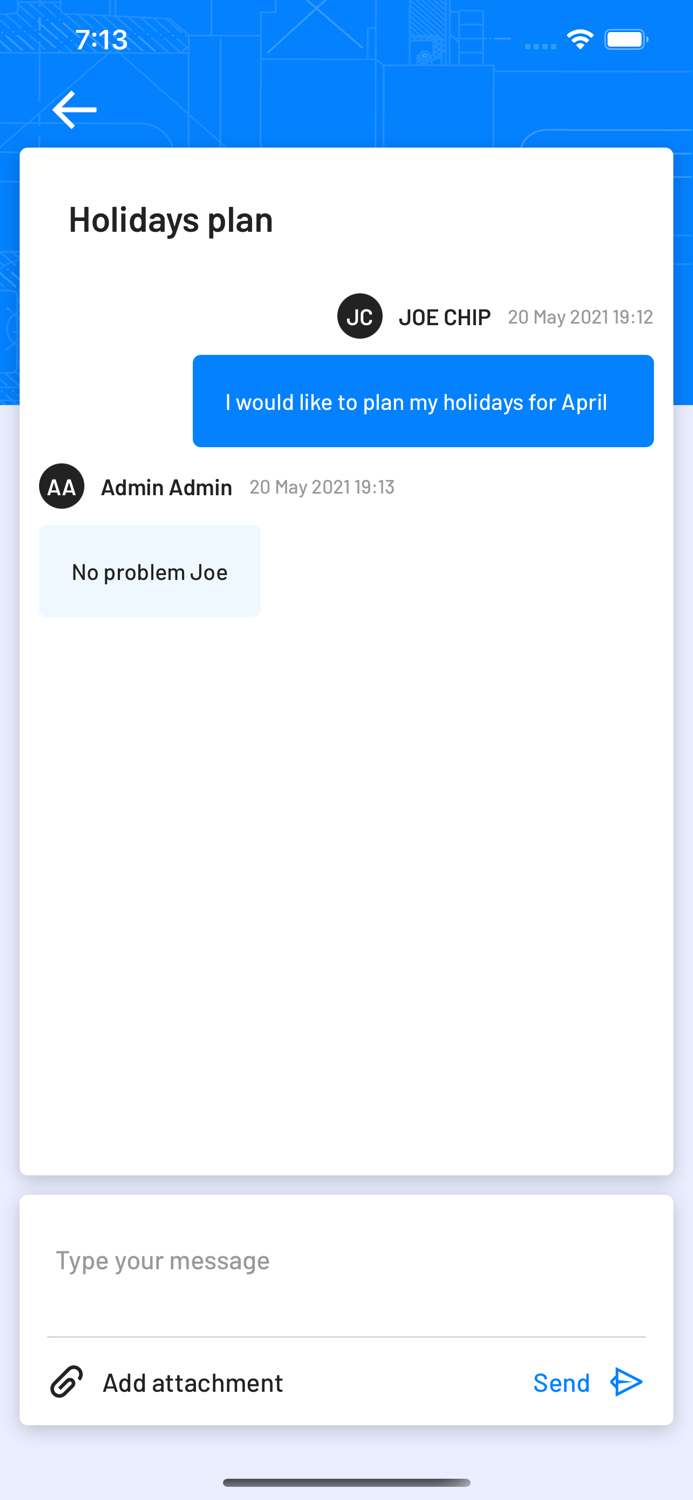Screen dimensions: 693x1500
Task: Tap the battery status icon
Action: pyautogui.click(x=627, y=40)
